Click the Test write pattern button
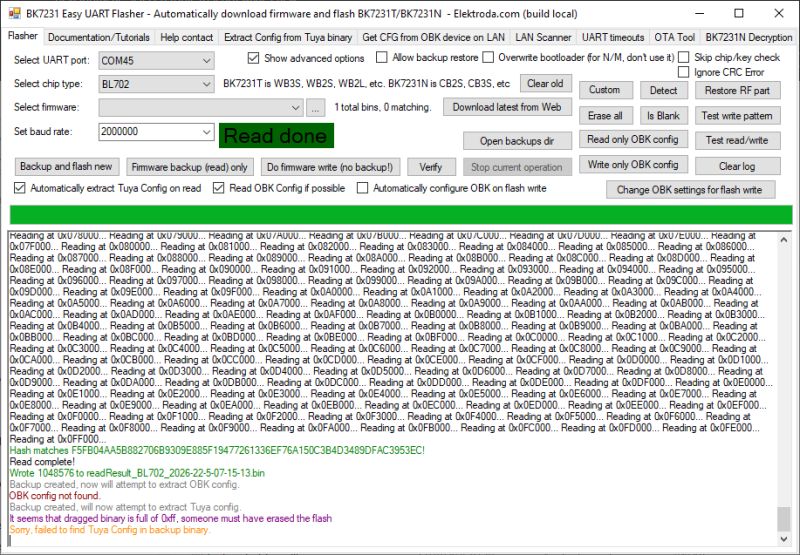Screen dimensions: 800x555 tap(737, 116)
